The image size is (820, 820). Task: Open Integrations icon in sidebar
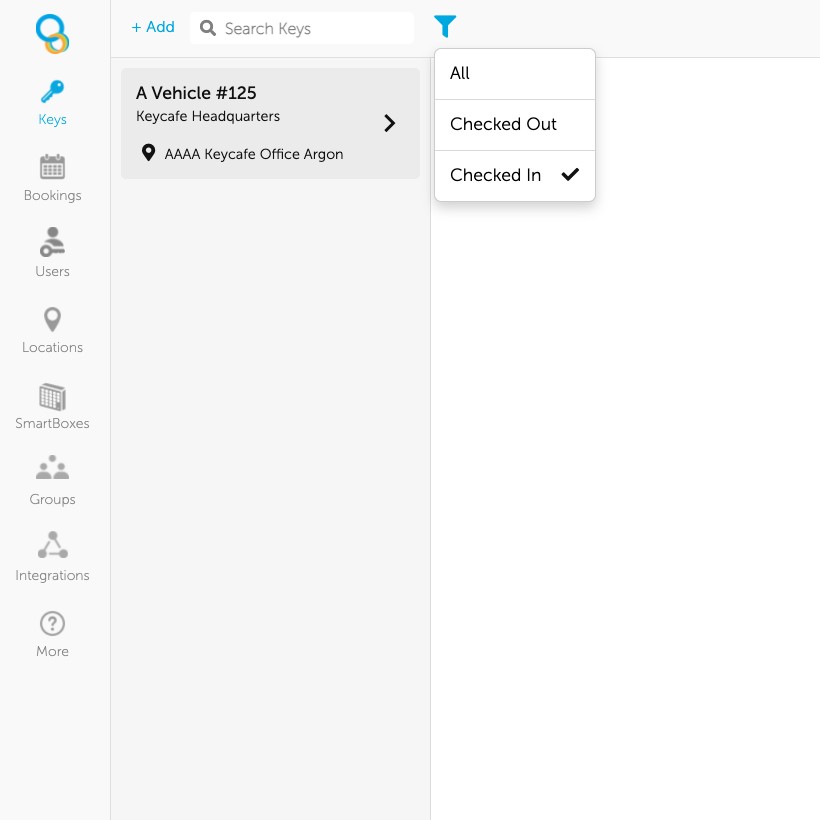[52, 546]
